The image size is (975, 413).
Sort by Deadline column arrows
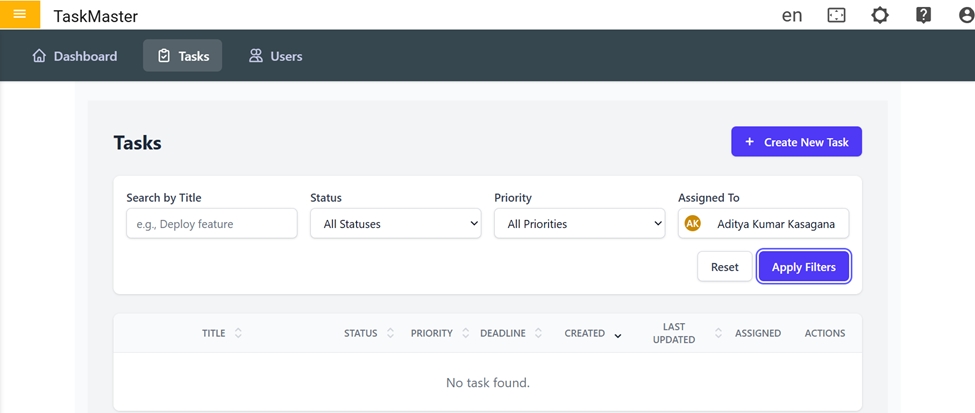[538, 333]
